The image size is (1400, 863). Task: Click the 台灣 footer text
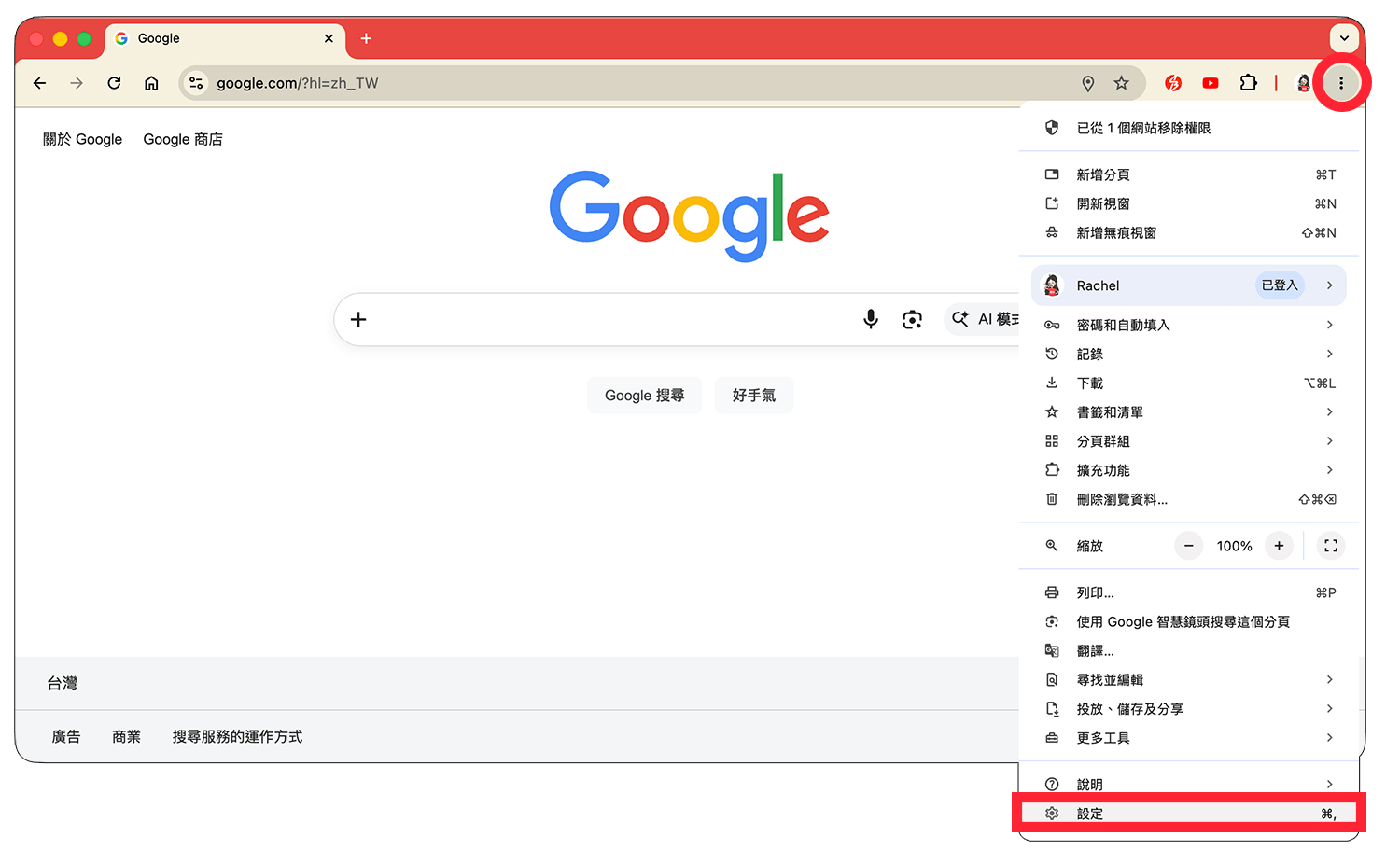pyautogui.click(x=63, y=684)
